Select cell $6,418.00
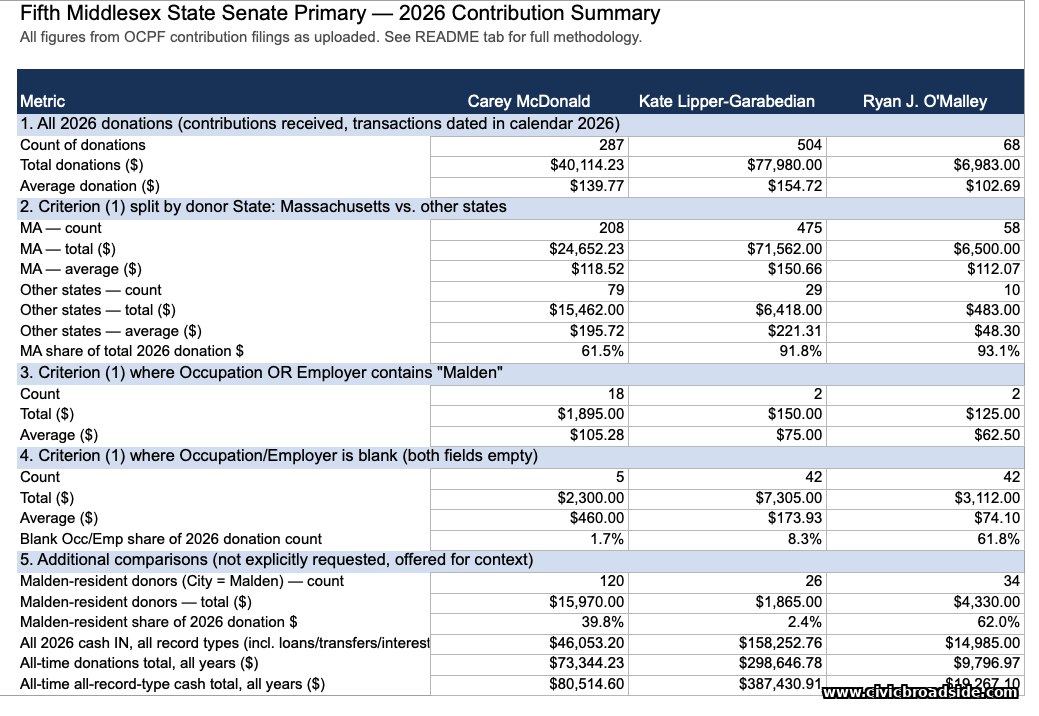Image resolution: width=1039 pixels, height=716 pixels. click(727, 311)
